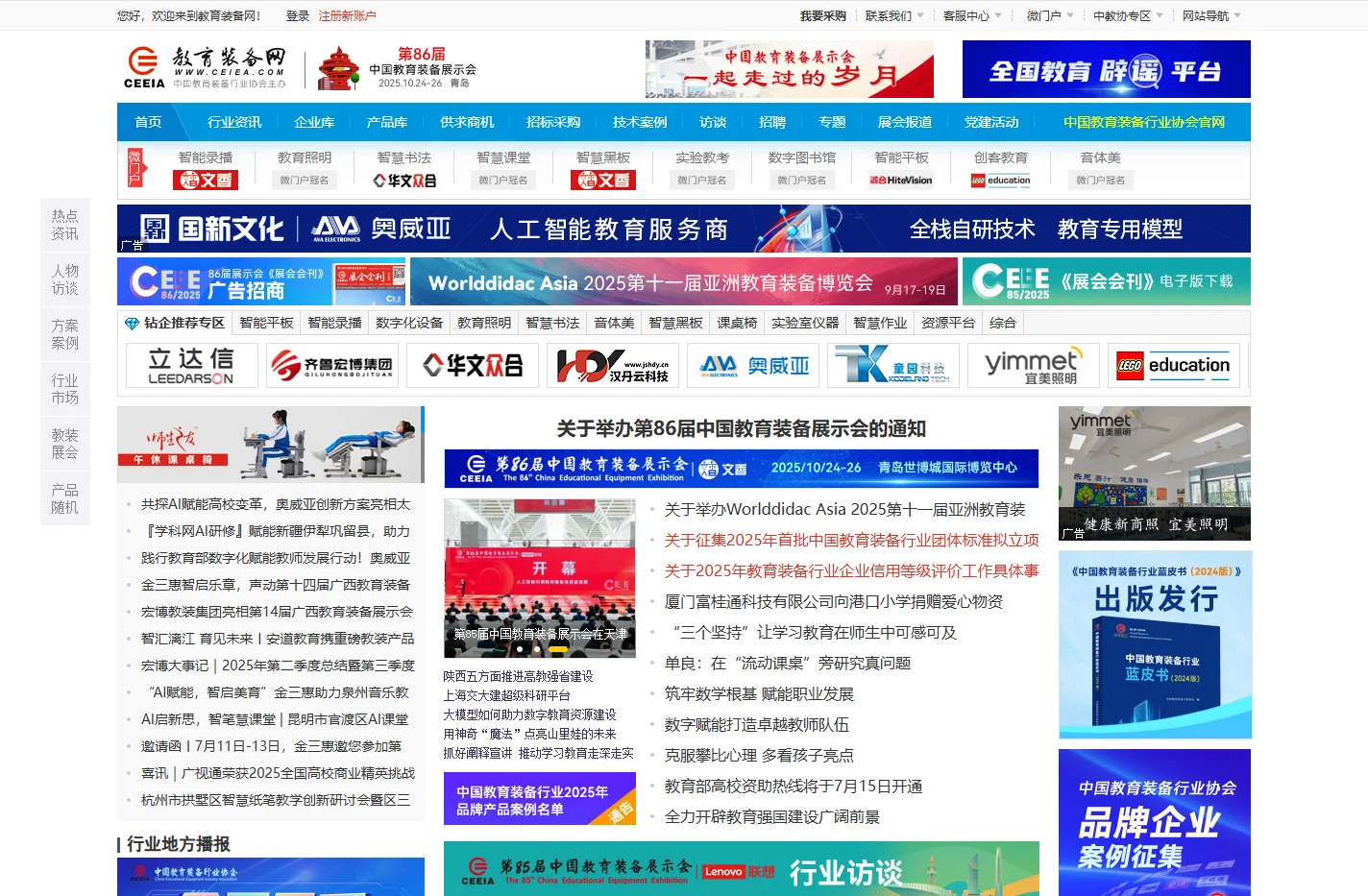Screen dimensions: 1368x896
Task: Open the 《展会会刊》电子版下载 banner
Action: (x=1107, y=281)
